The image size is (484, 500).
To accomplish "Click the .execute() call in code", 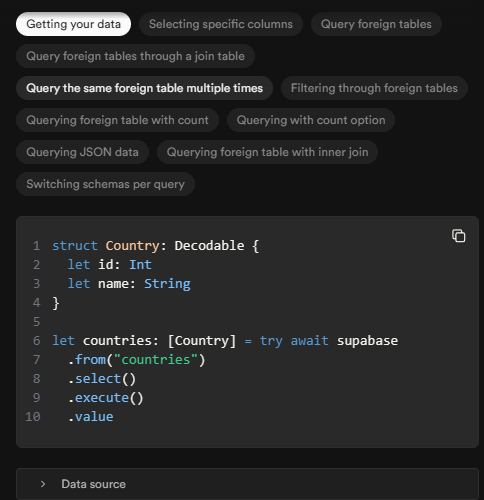I will click(x=106, y=398).
